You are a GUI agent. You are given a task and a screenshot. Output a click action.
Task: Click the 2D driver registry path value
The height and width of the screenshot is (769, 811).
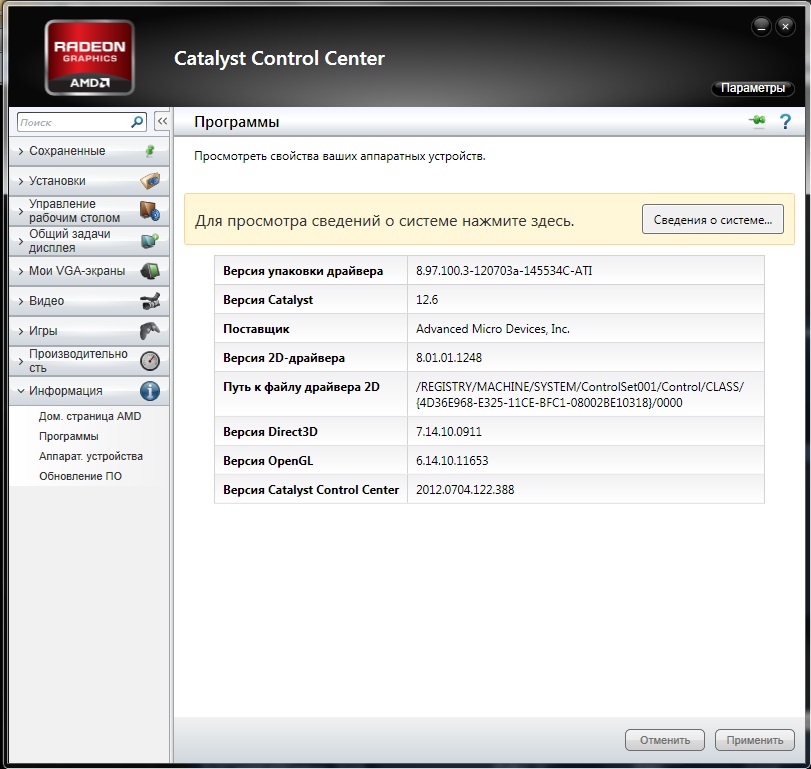[x=580, y=395]
